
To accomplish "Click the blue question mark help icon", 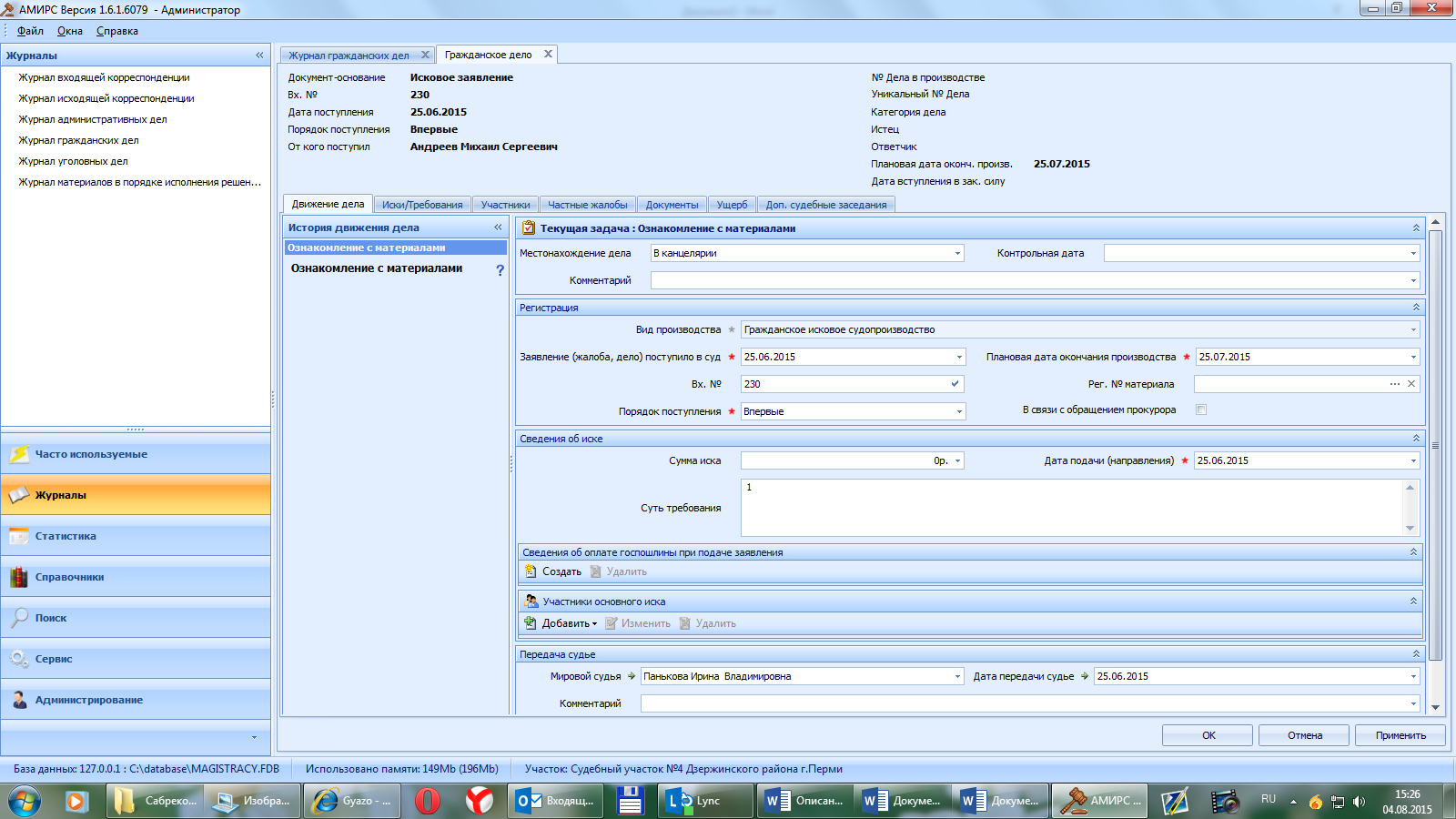I will coord(500,269).
